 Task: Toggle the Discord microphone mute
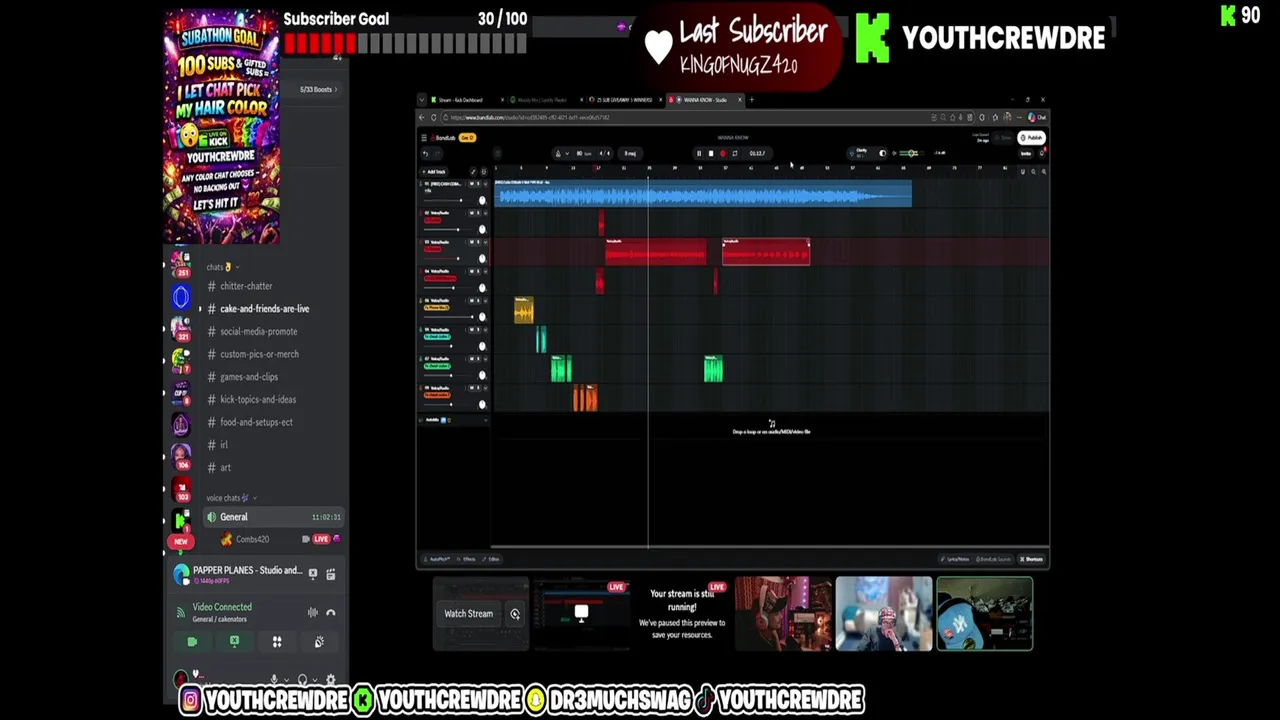274,680
